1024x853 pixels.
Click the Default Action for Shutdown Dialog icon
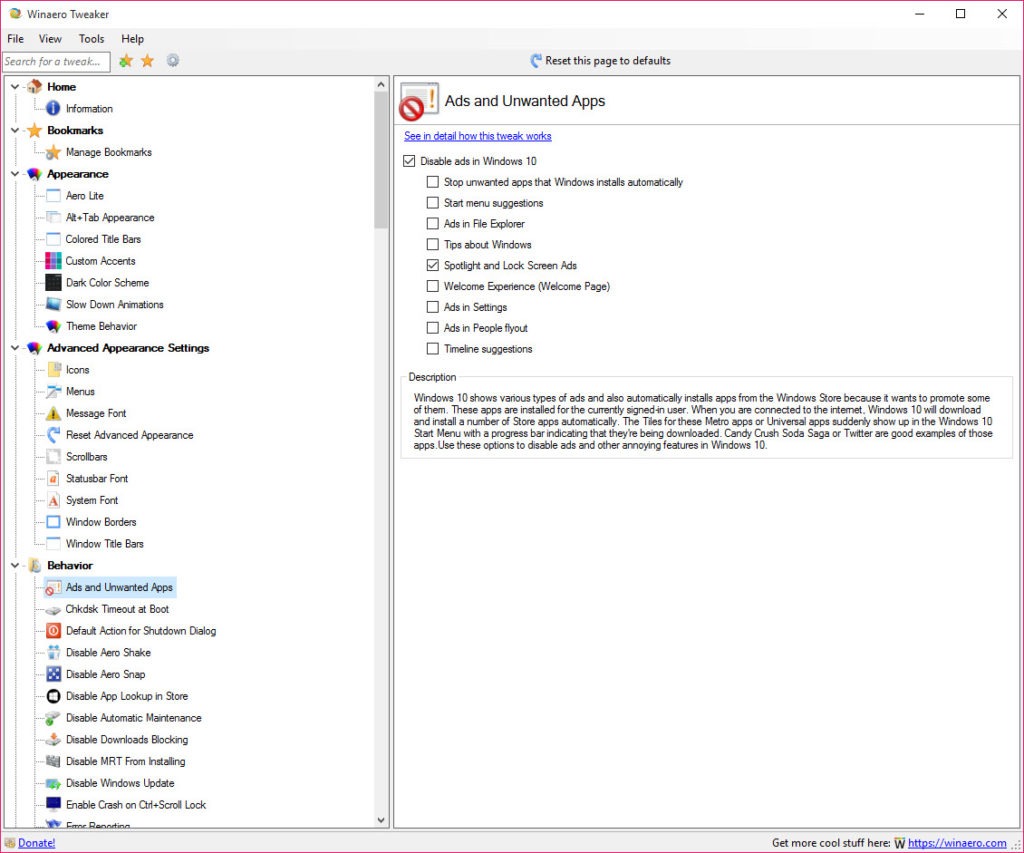pos(53,631)
